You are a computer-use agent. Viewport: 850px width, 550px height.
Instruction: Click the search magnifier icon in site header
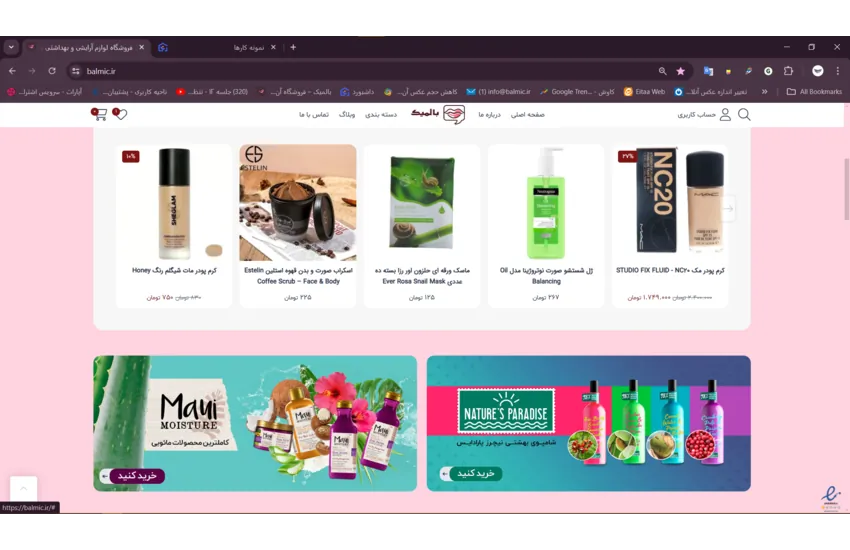[x=744, y=115]
